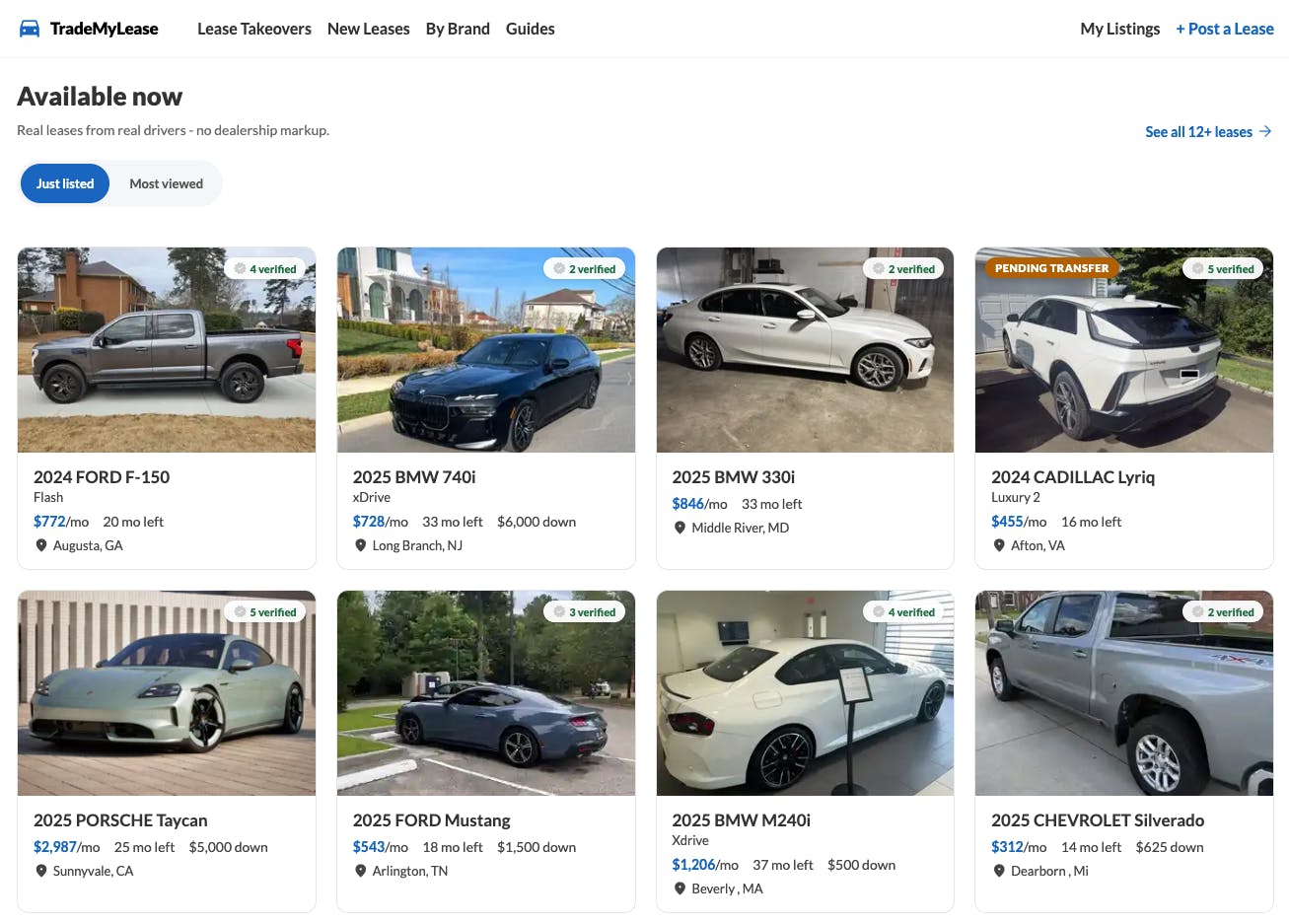
Task: Go to My Listings
Action: (1119, 29)
